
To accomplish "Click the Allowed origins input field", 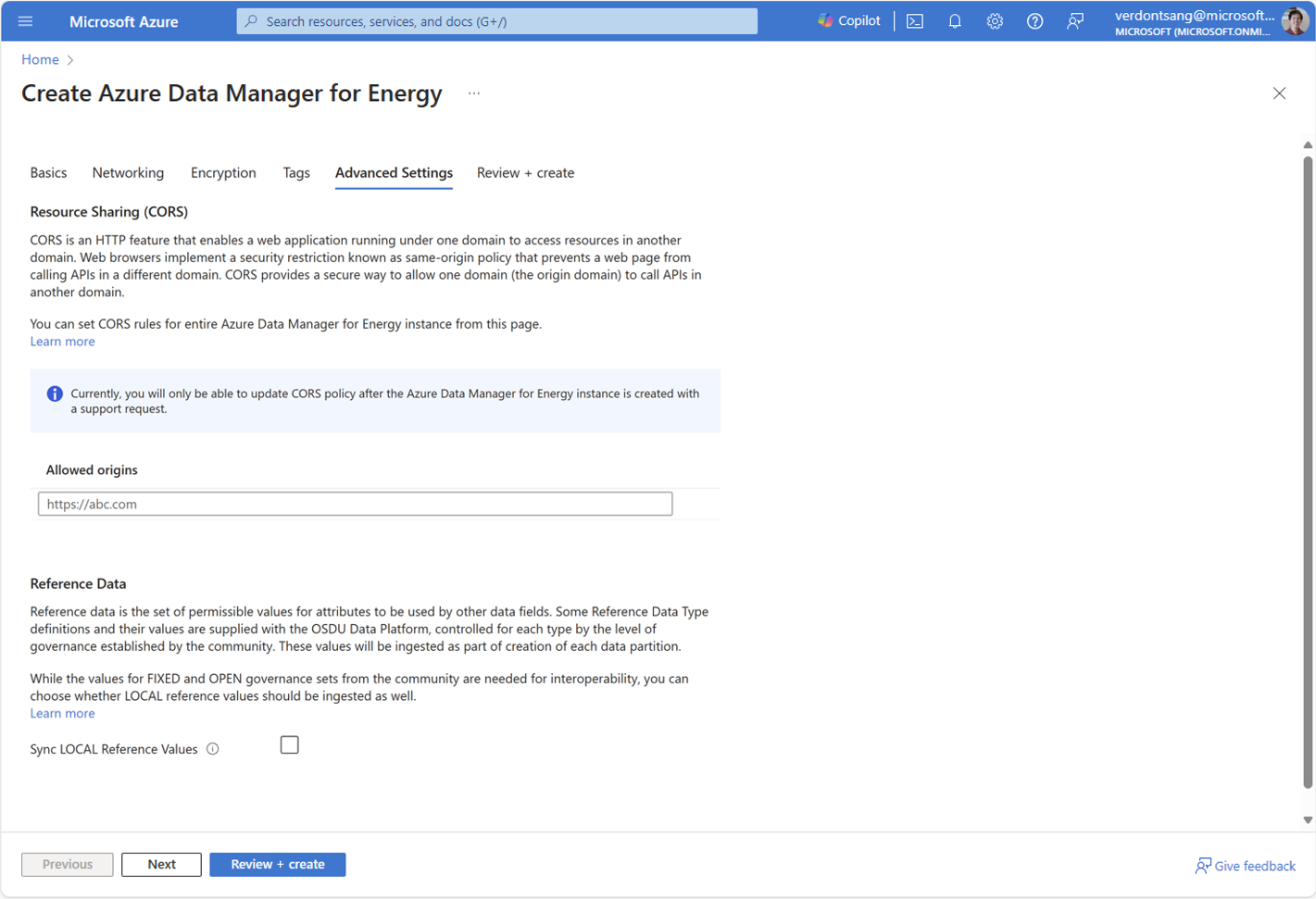I will pos(355,504).
